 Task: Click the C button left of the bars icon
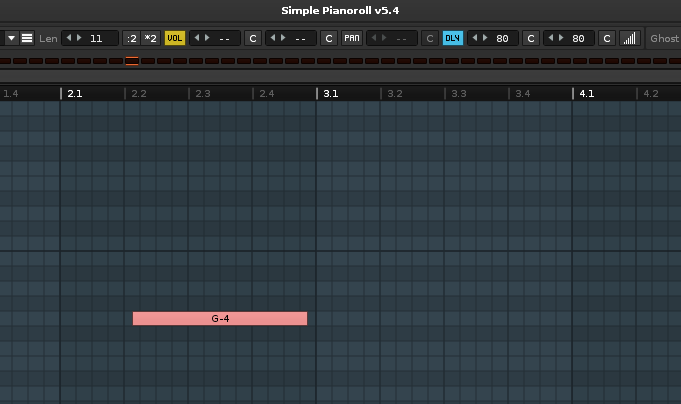click(606, 38)
